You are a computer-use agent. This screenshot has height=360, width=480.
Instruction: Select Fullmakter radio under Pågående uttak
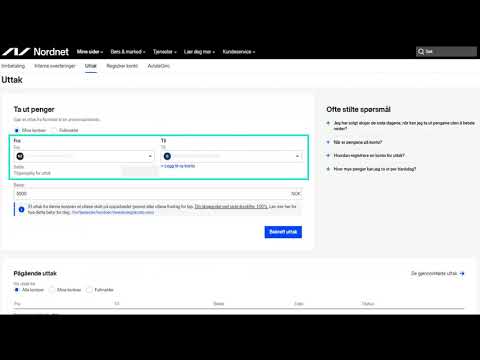click(89, 290)
